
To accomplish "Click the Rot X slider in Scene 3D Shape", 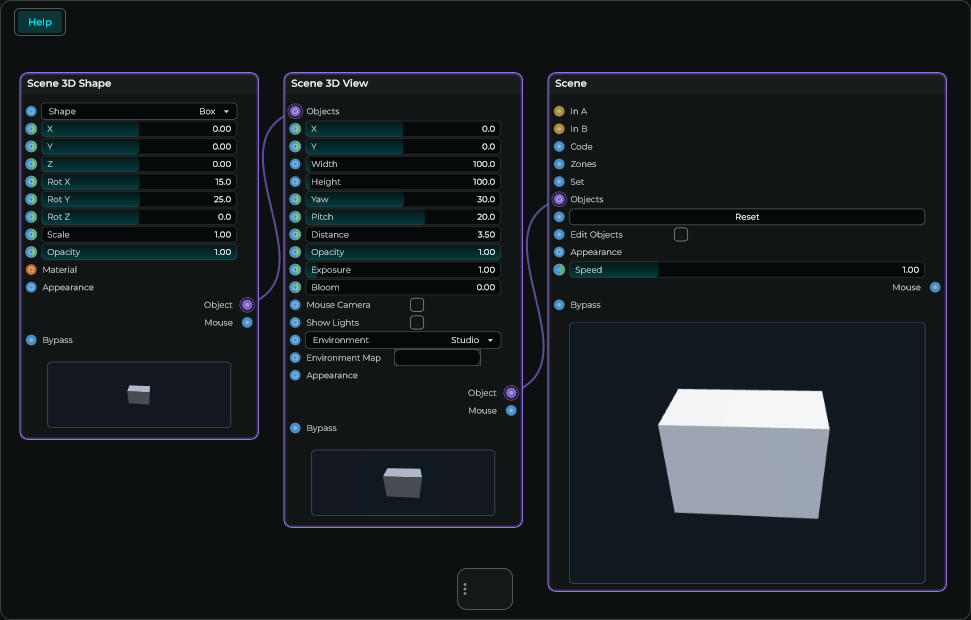I will (x=139, y=182).
